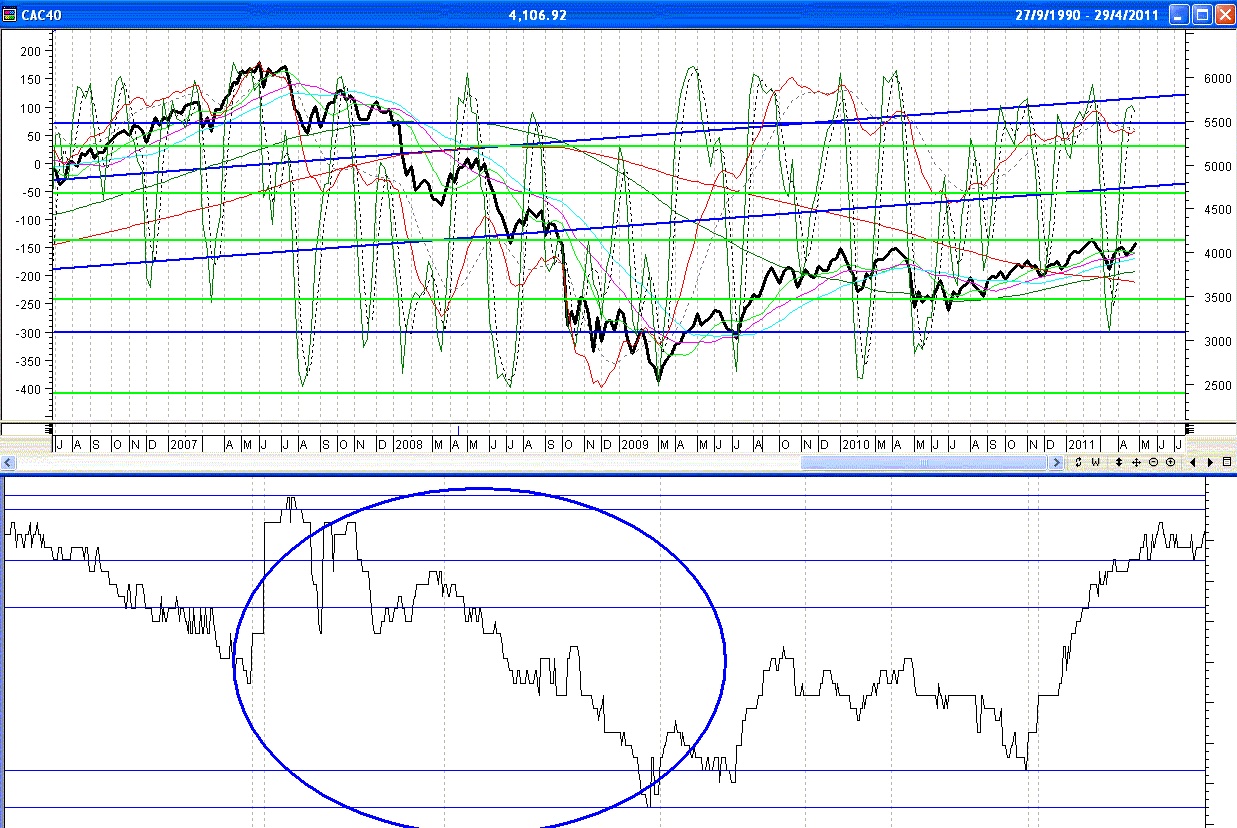Minimize the CAC40 chart window

[1180, 14]
